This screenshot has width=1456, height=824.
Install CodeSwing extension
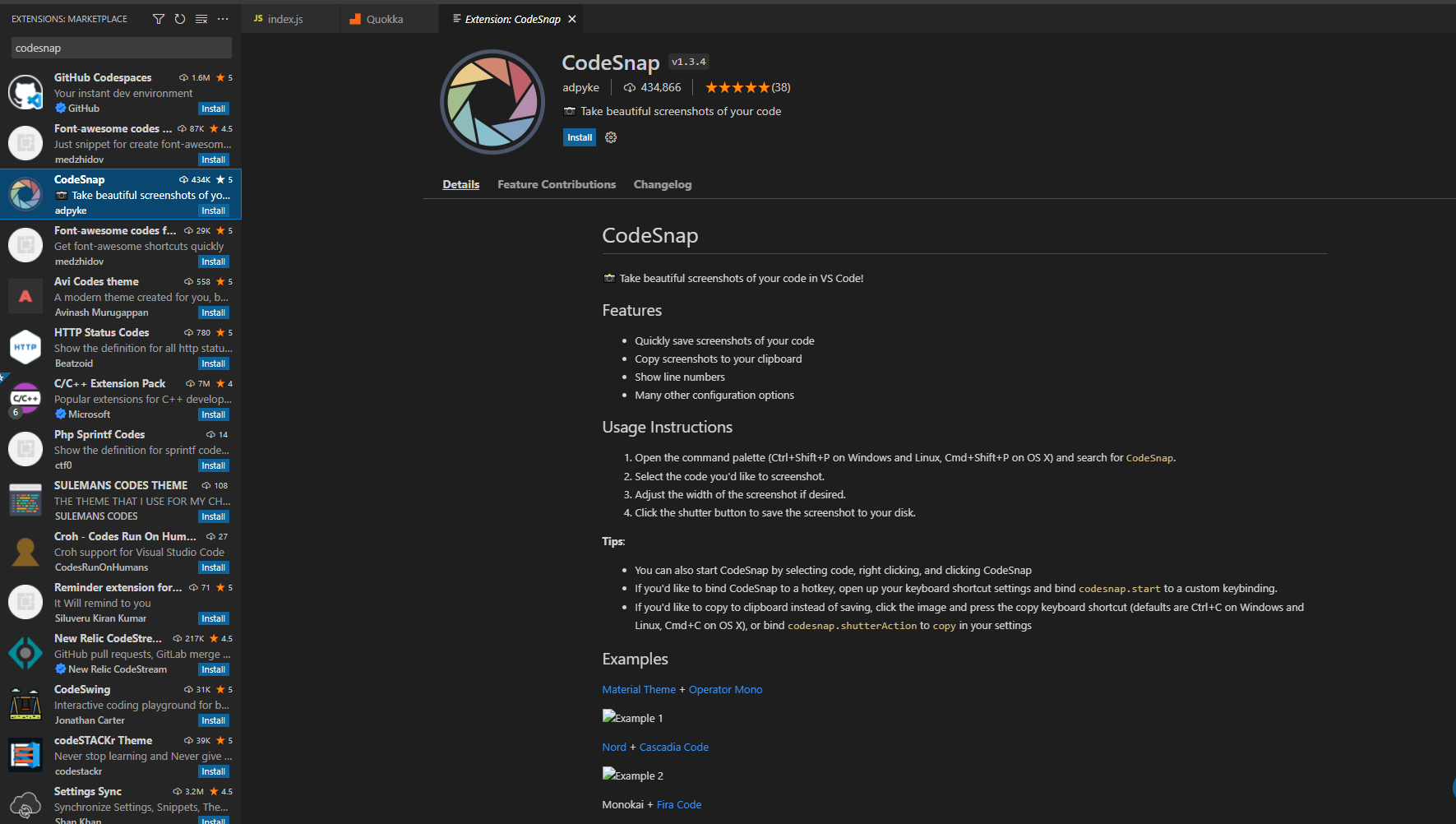[214, 720]
